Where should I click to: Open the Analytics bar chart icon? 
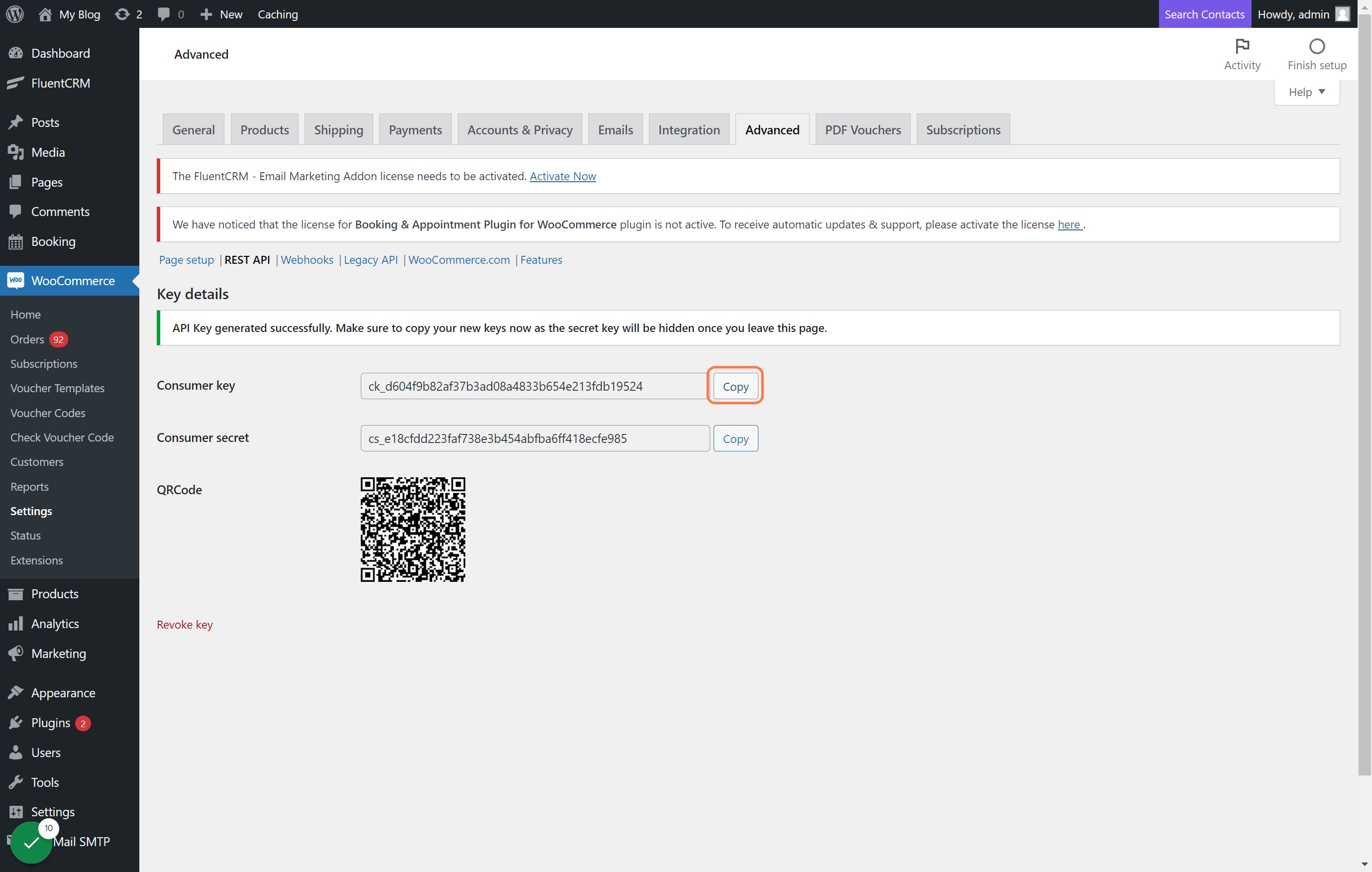point(16,624)
